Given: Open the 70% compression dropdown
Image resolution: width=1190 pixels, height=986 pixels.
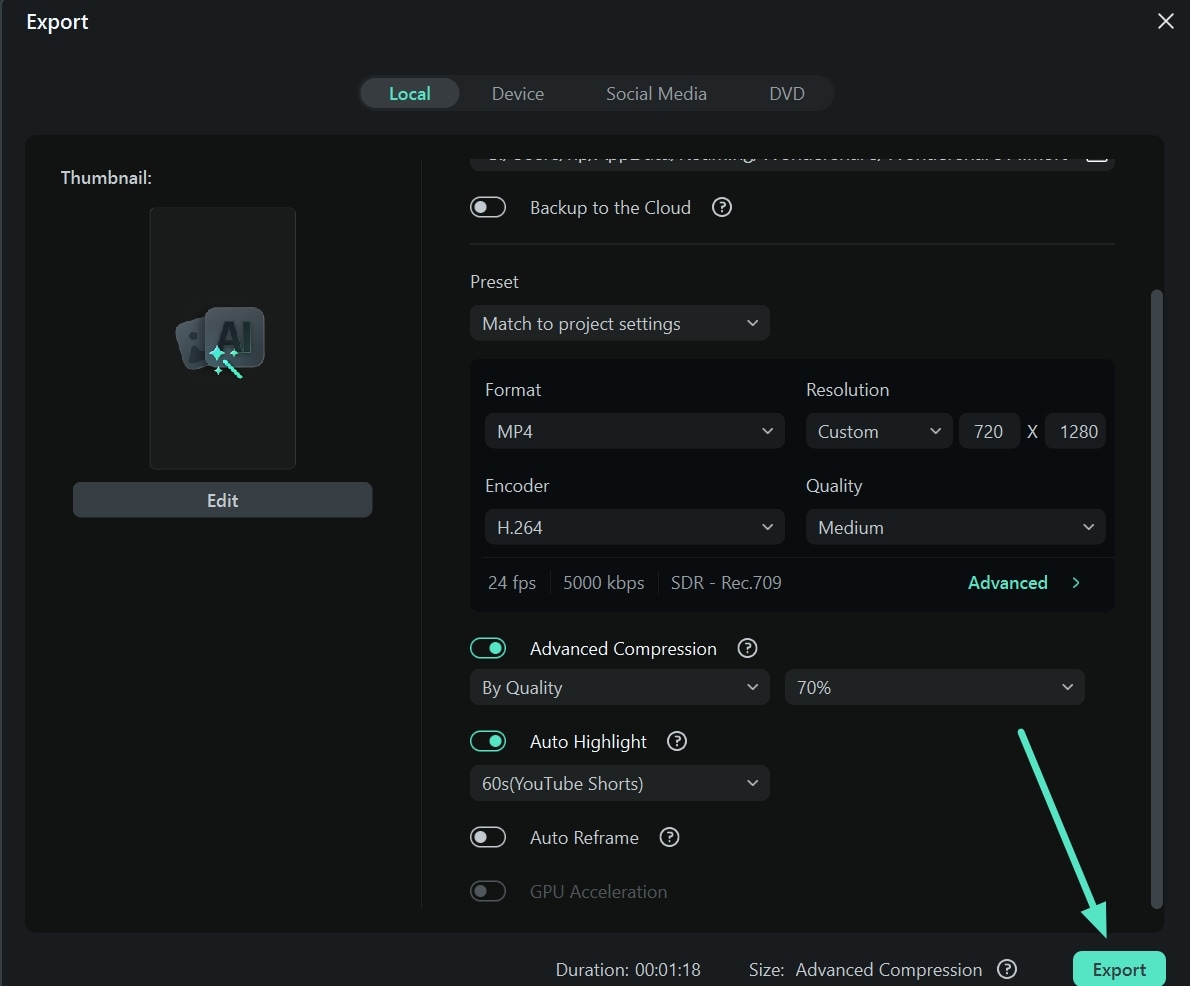Looking at the screenshot, I should (934, 688).
